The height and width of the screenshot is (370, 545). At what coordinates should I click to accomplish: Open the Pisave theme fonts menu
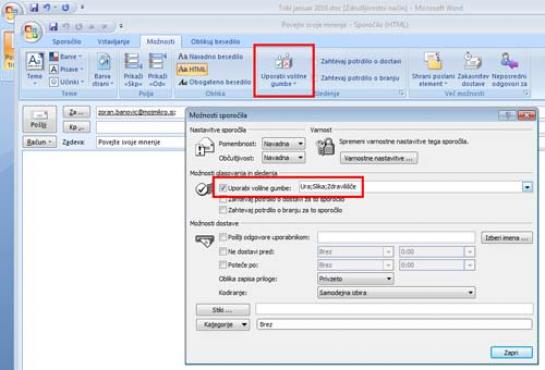click(x=66, y=69)
